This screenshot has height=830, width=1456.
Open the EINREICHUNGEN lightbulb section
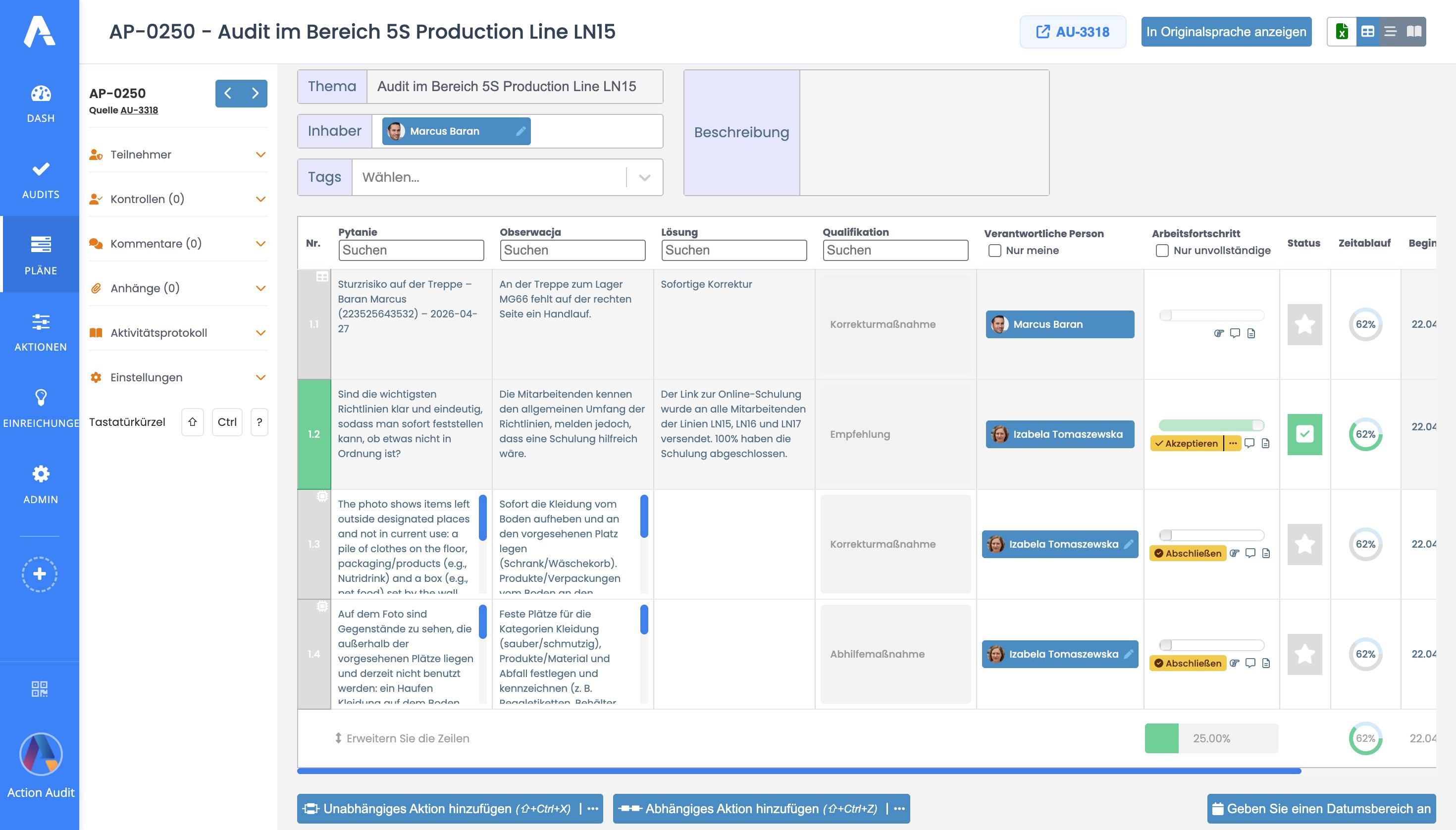(41, 409)
